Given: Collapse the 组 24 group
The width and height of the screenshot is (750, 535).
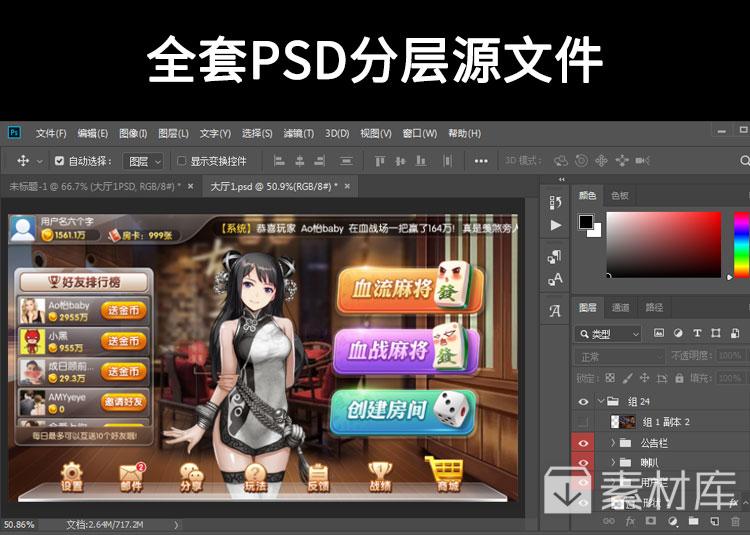Looking at the screenshot, I should tap(601, 401).
